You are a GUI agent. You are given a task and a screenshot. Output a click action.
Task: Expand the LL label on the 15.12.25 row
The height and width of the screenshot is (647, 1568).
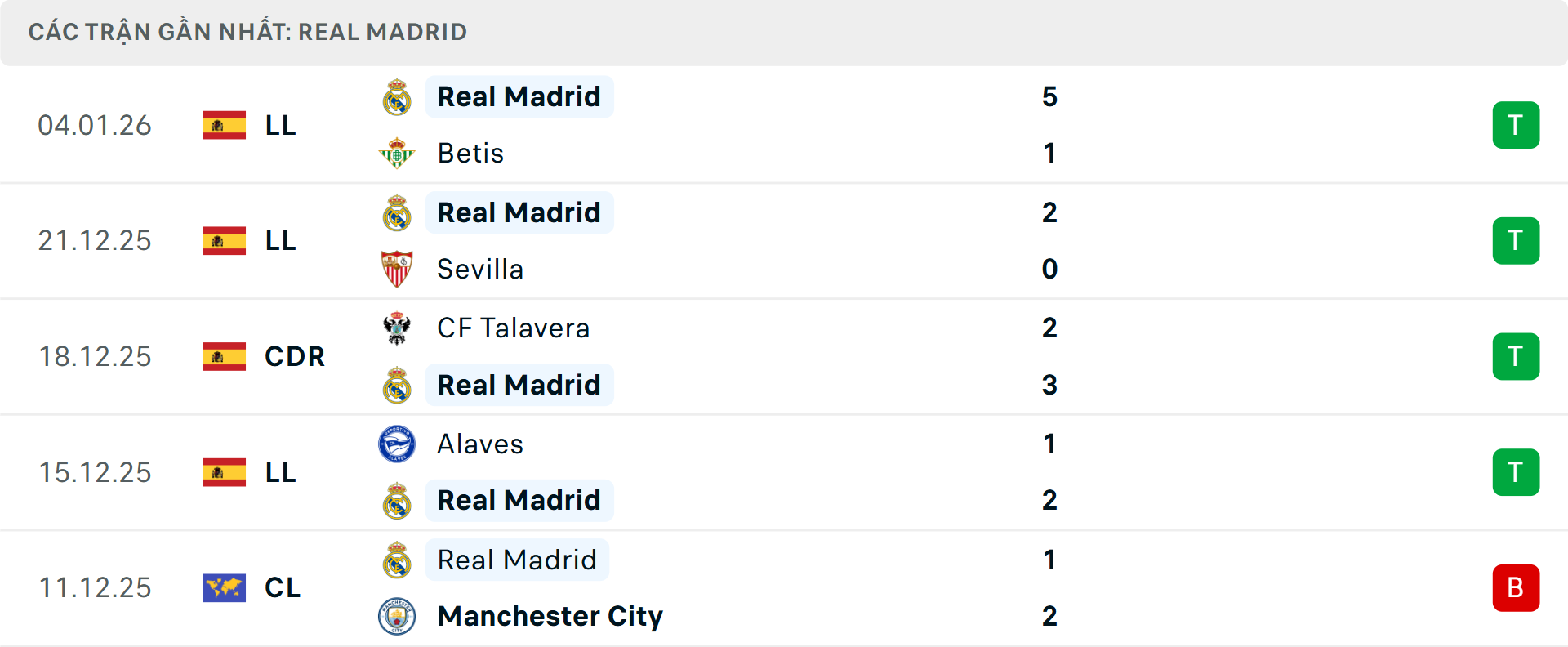[279, 472]
